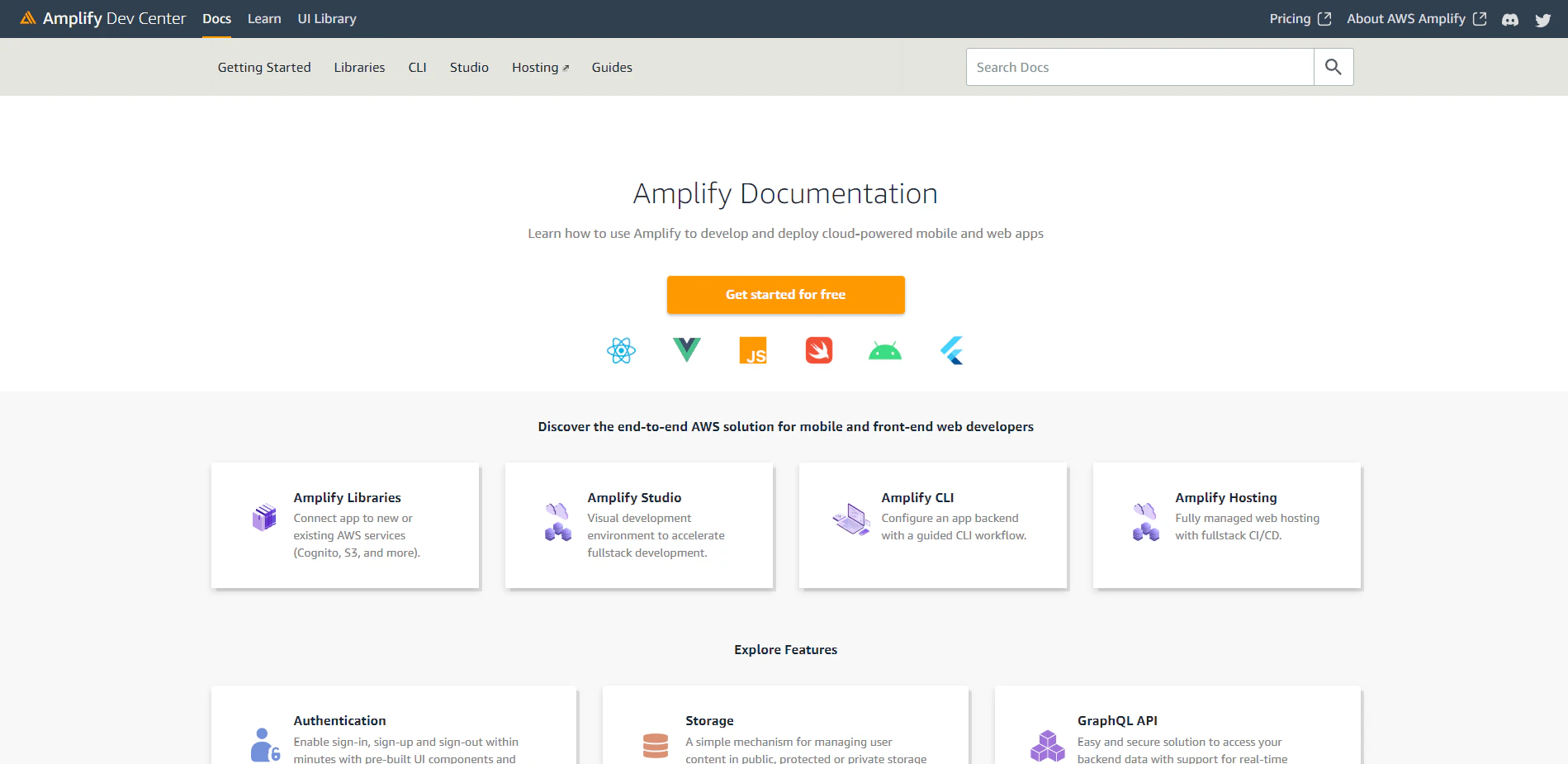Open the Amplify Hosting card title
This screenshot has height=764, width=1568.
1226,497
